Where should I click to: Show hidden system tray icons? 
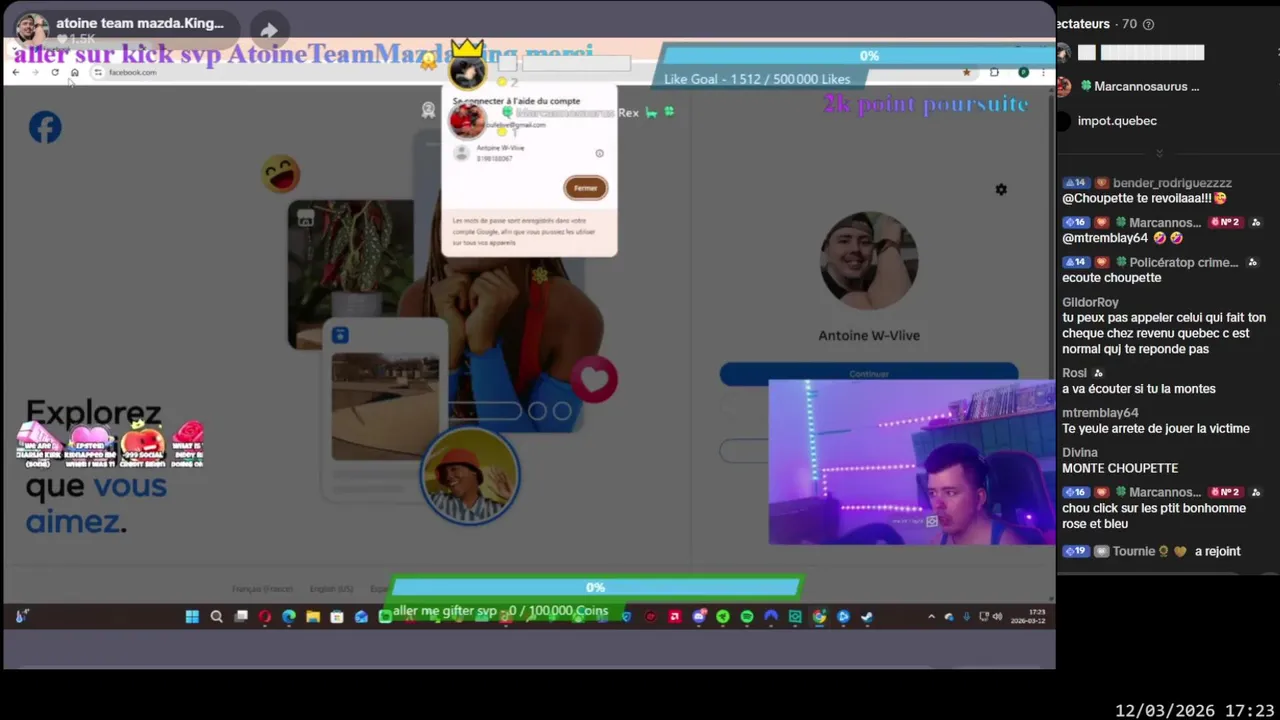pyautogui.click(x=931, y=617)
